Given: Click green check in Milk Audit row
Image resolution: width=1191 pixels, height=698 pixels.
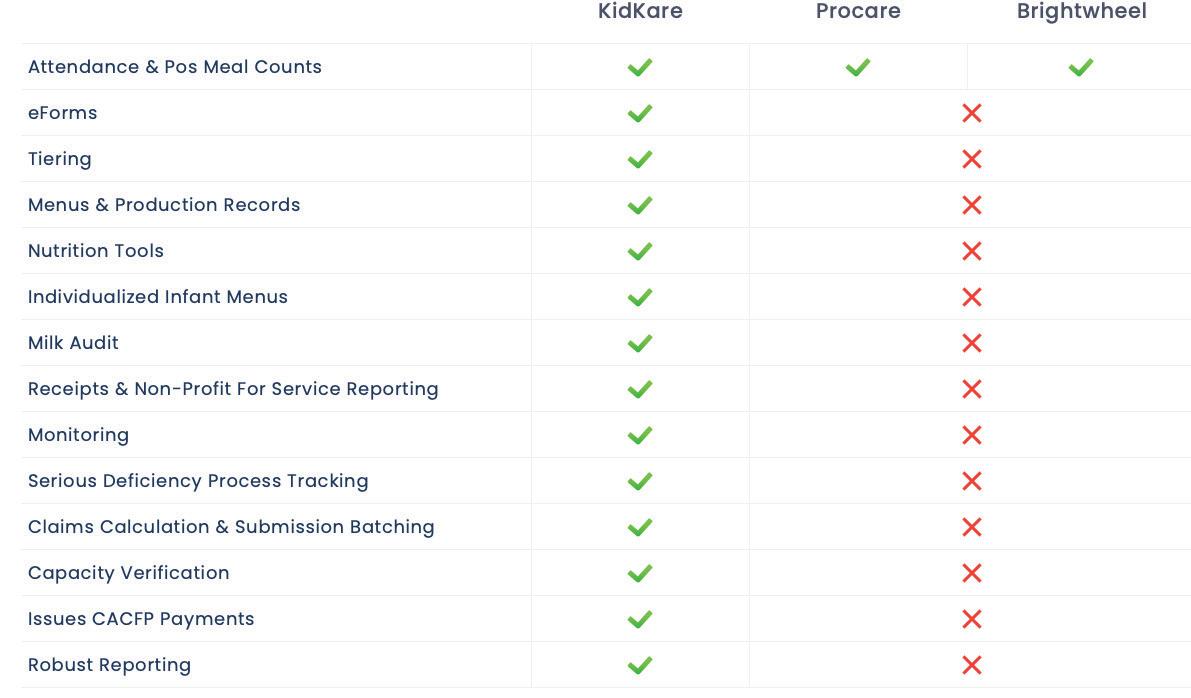Looking at the screenshot, I should [640, 343].
